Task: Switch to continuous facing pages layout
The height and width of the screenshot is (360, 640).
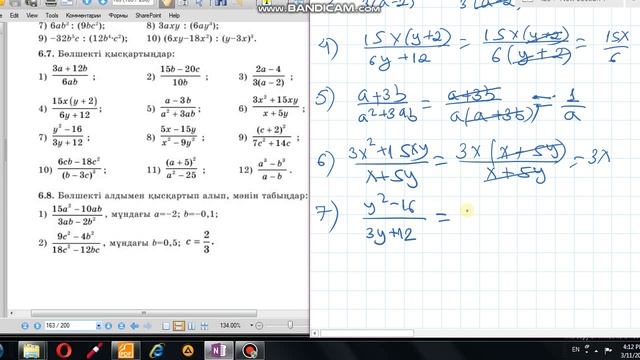Action: [204, 326]
